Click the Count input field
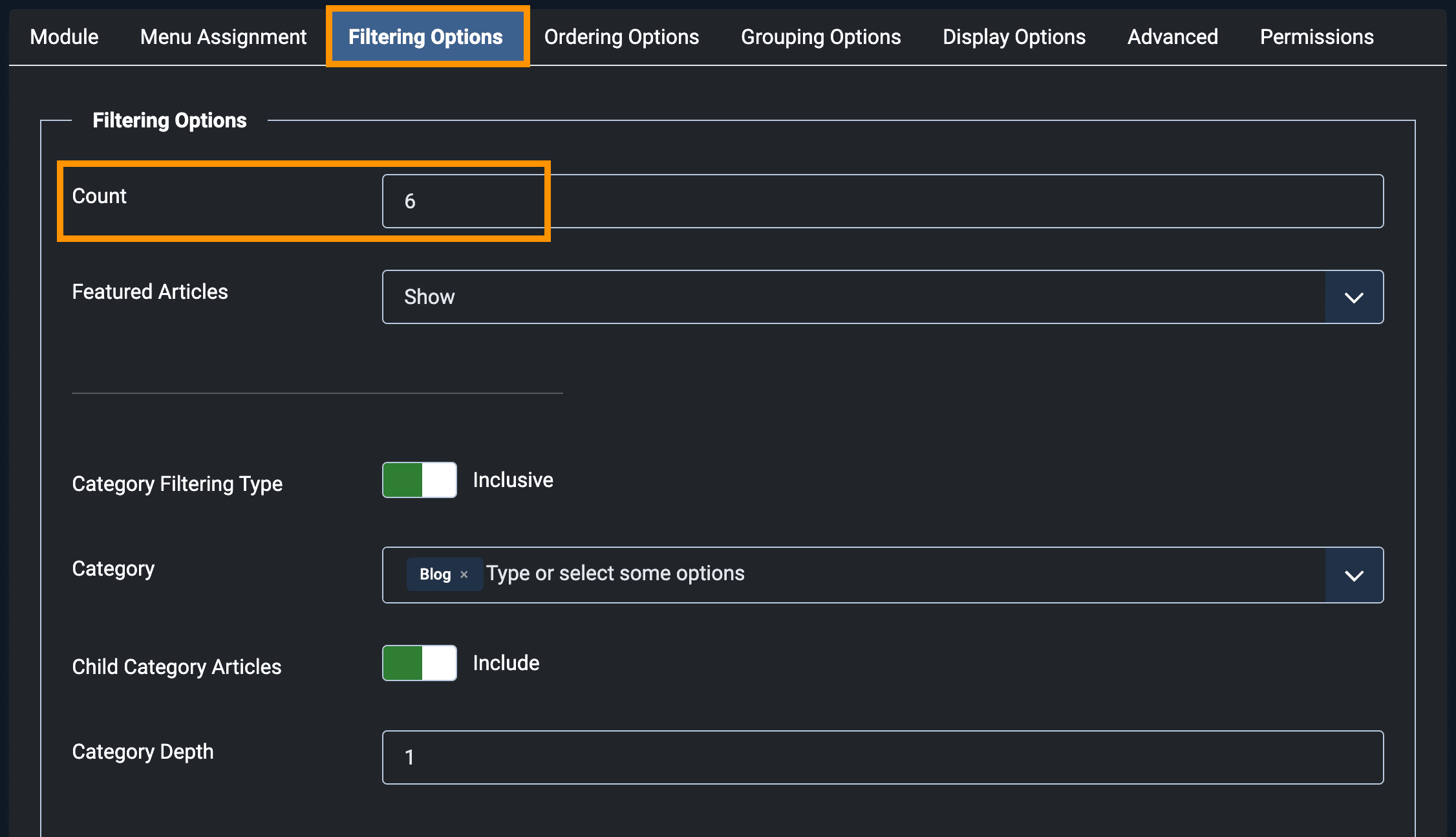 coord(883,201)
